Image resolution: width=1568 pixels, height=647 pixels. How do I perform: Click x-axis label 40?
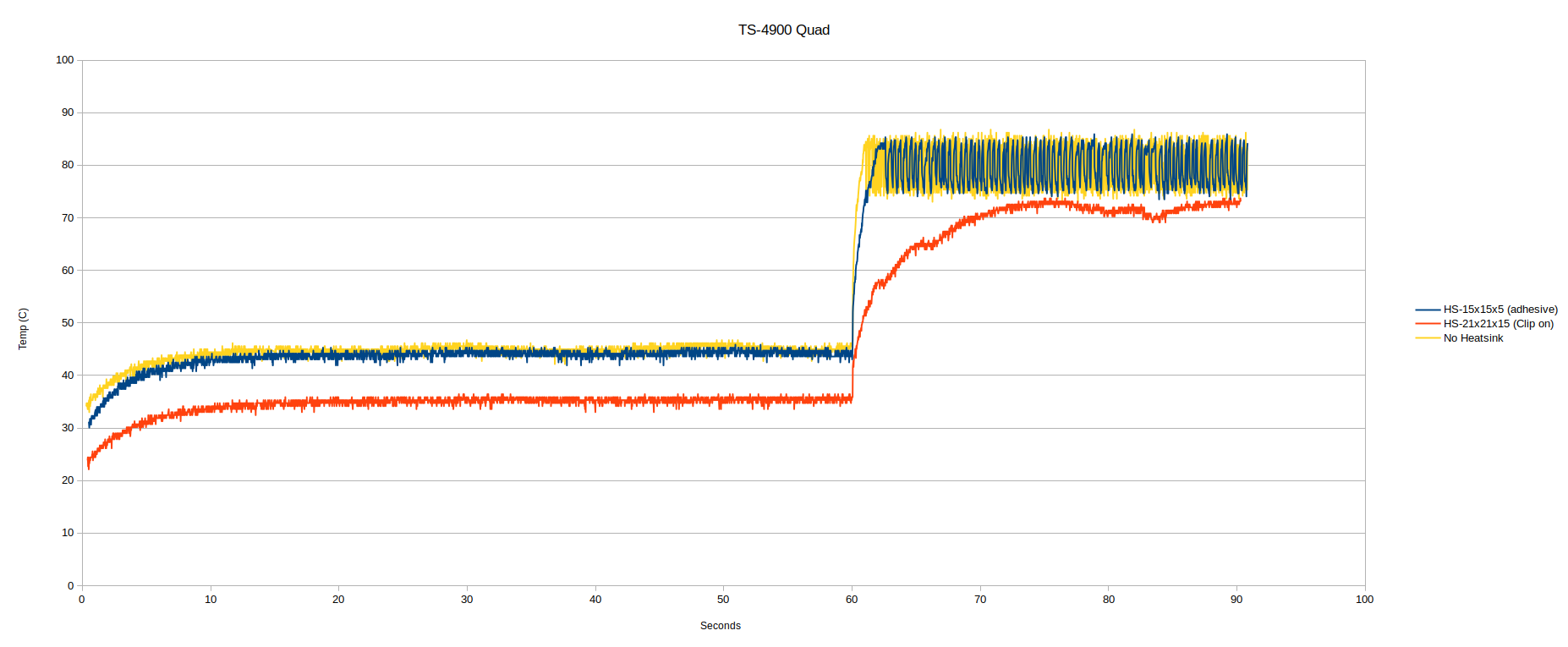pos(595,600)
